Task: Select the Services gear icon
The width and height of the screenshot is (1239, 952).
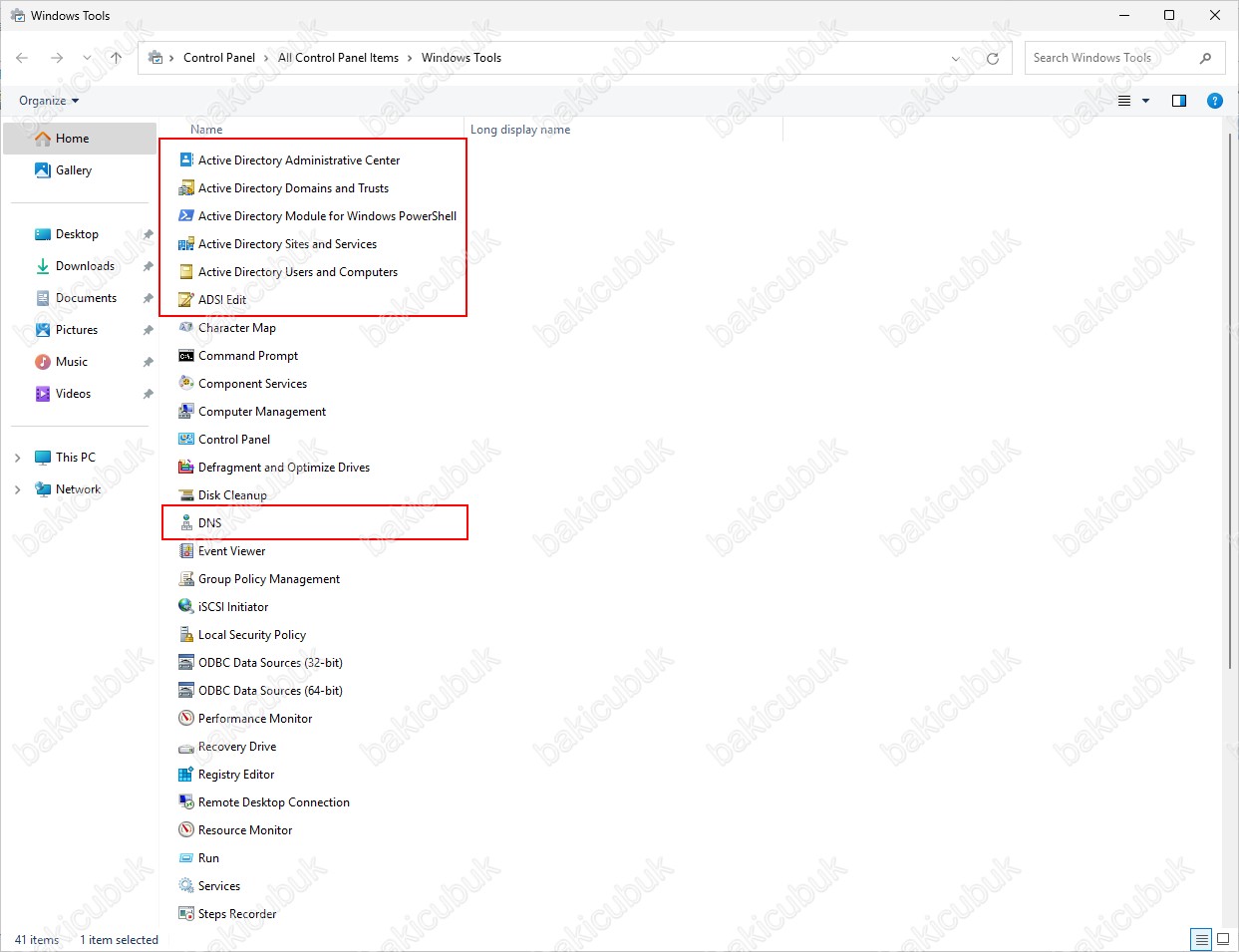Action: (x=186, y=885)
